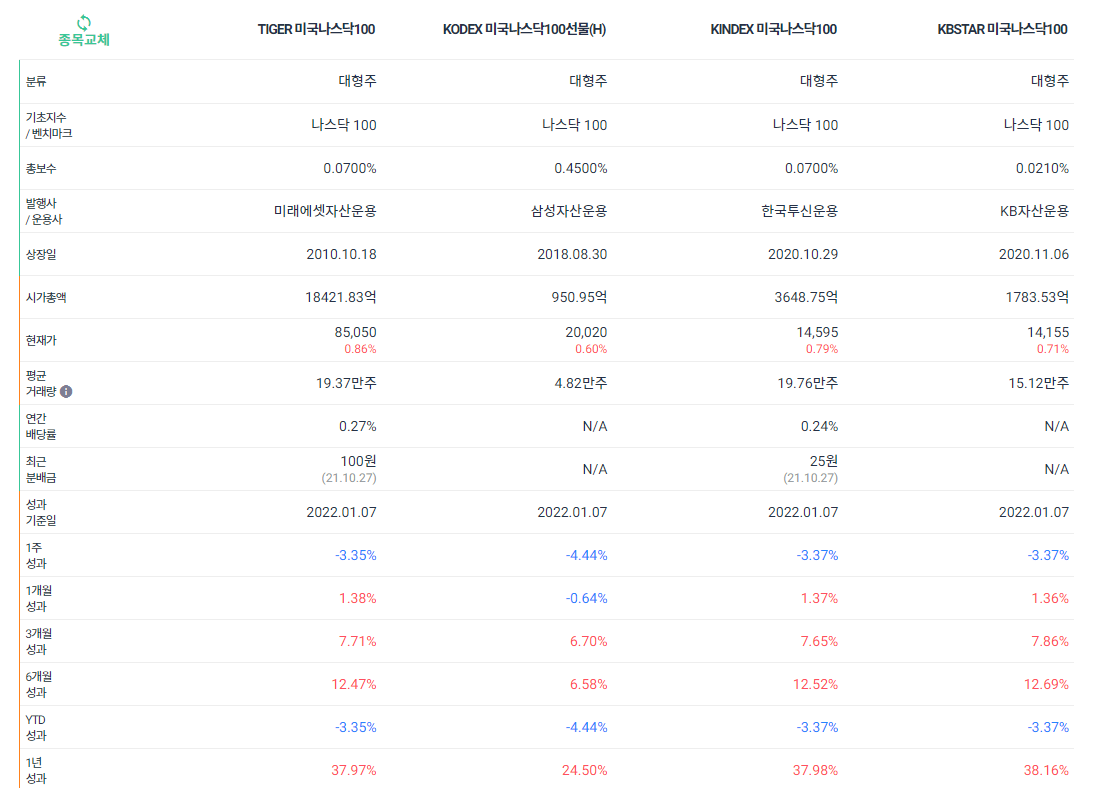Click the 15.12만주 average volume

(1039, 384)
